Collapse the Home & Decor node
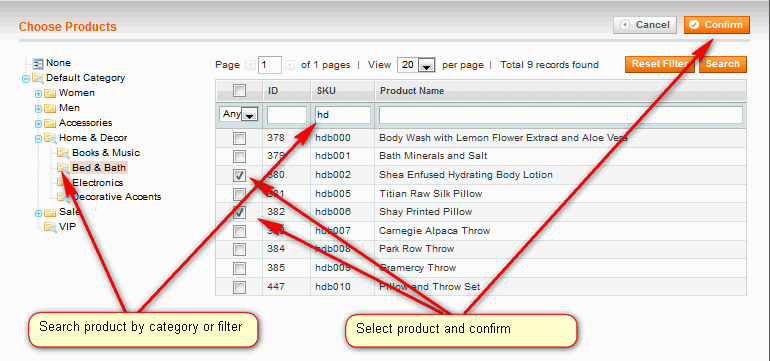The image size is (770, 361). click(38, 139)
